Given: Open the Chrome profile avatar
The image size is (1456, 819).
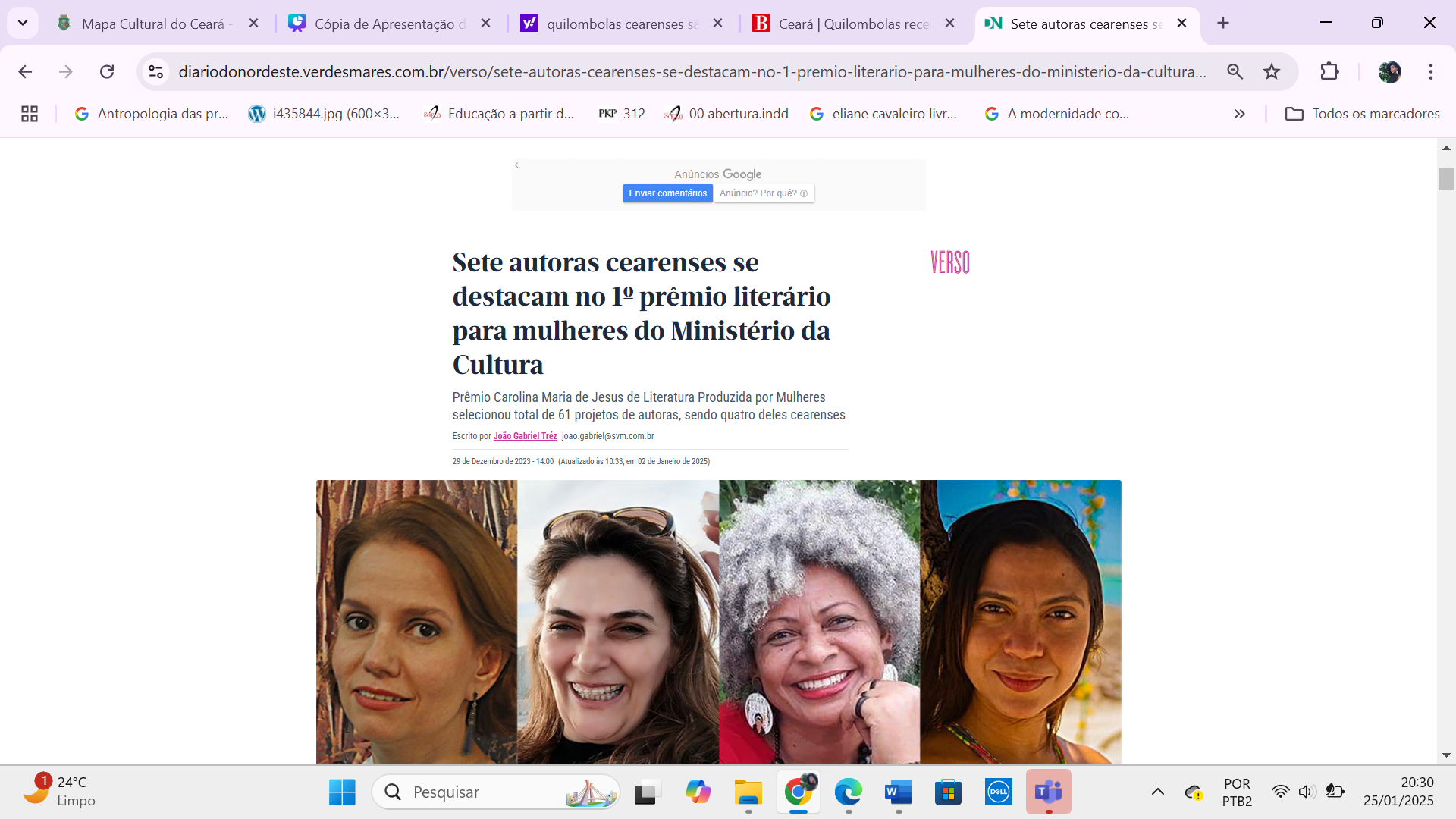Looking at the screenshot, I should pyautogui.click(x=1389, y=71).
